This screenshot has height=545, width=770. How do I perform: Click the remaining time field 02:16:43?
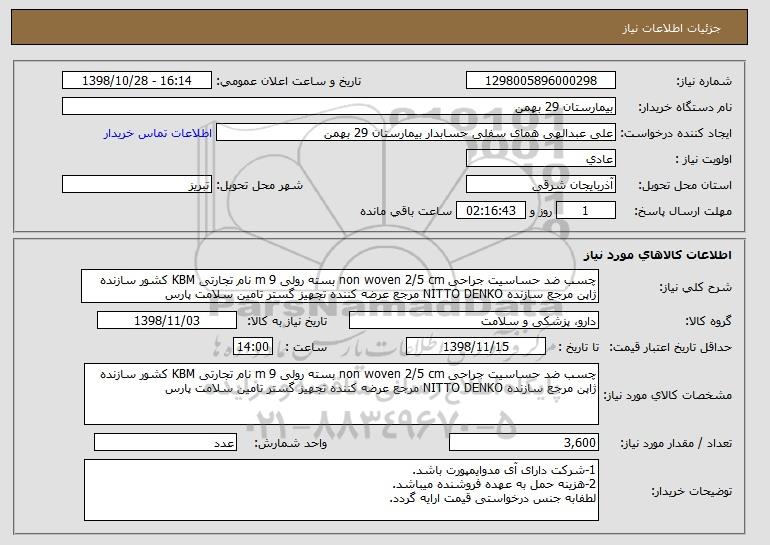[x=491, y=211]
